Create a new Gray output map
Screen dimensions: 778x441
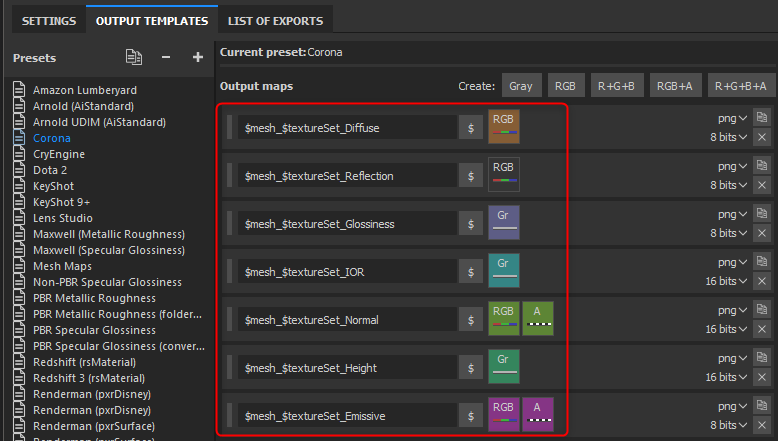click(520, 86)
